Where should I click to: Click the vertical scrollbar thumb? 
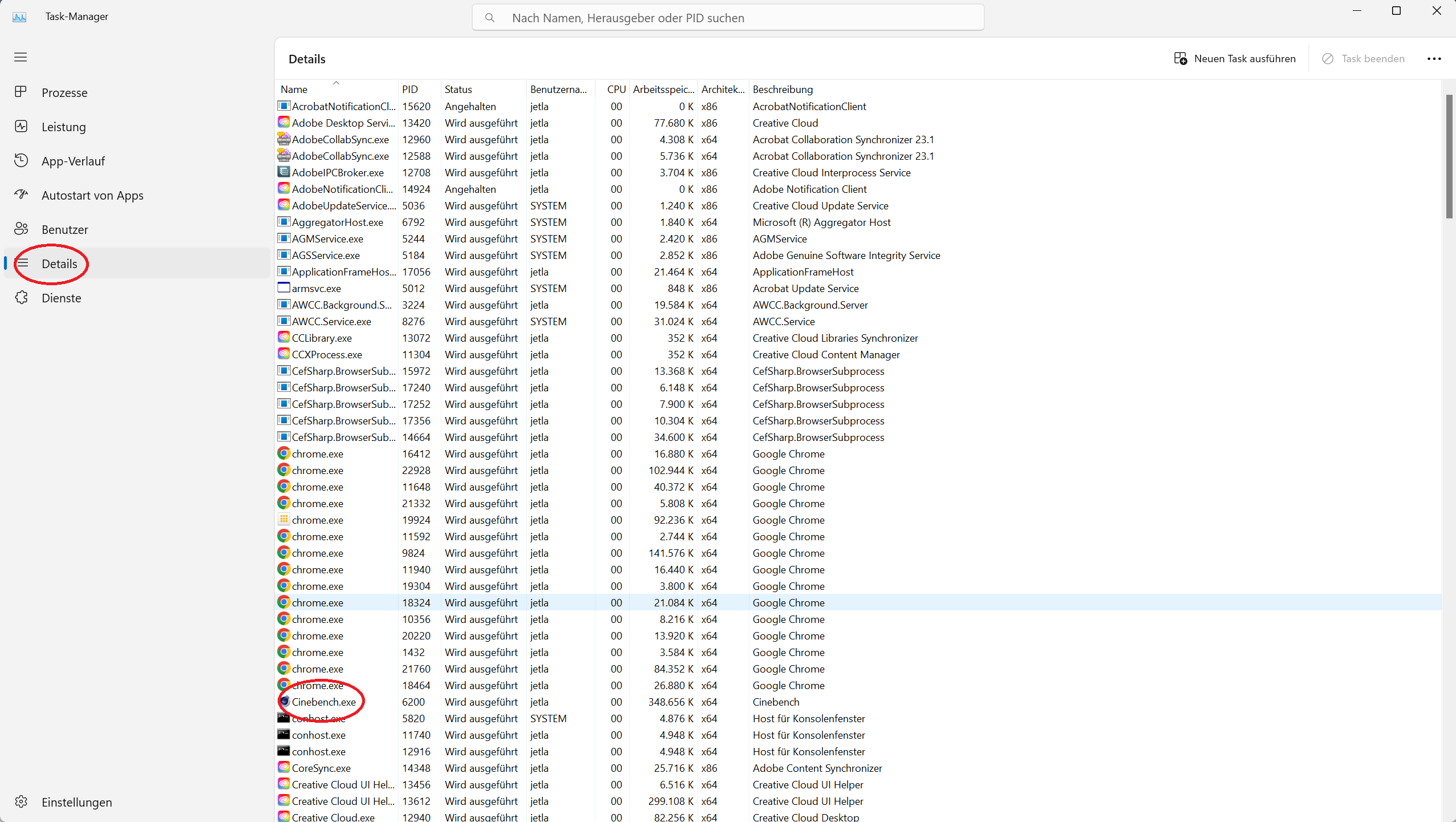pos(1449,157)
